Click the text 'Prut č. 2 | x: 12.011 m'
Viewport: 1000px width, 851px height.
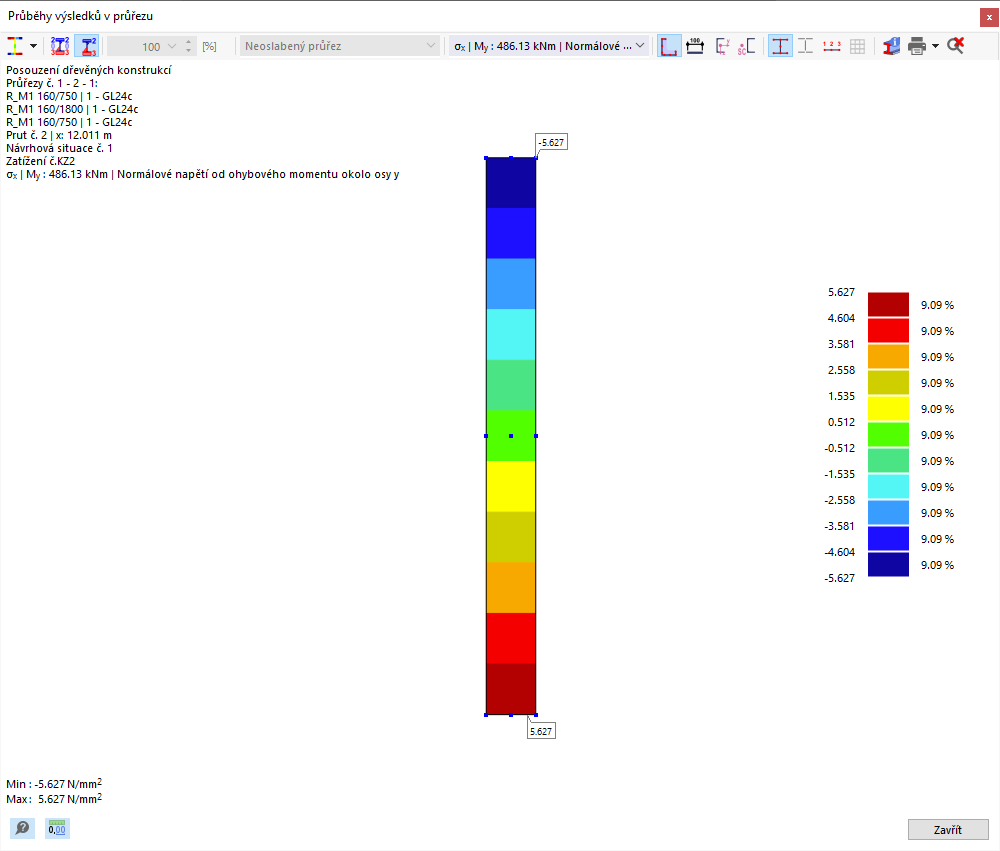click(59, 135)
